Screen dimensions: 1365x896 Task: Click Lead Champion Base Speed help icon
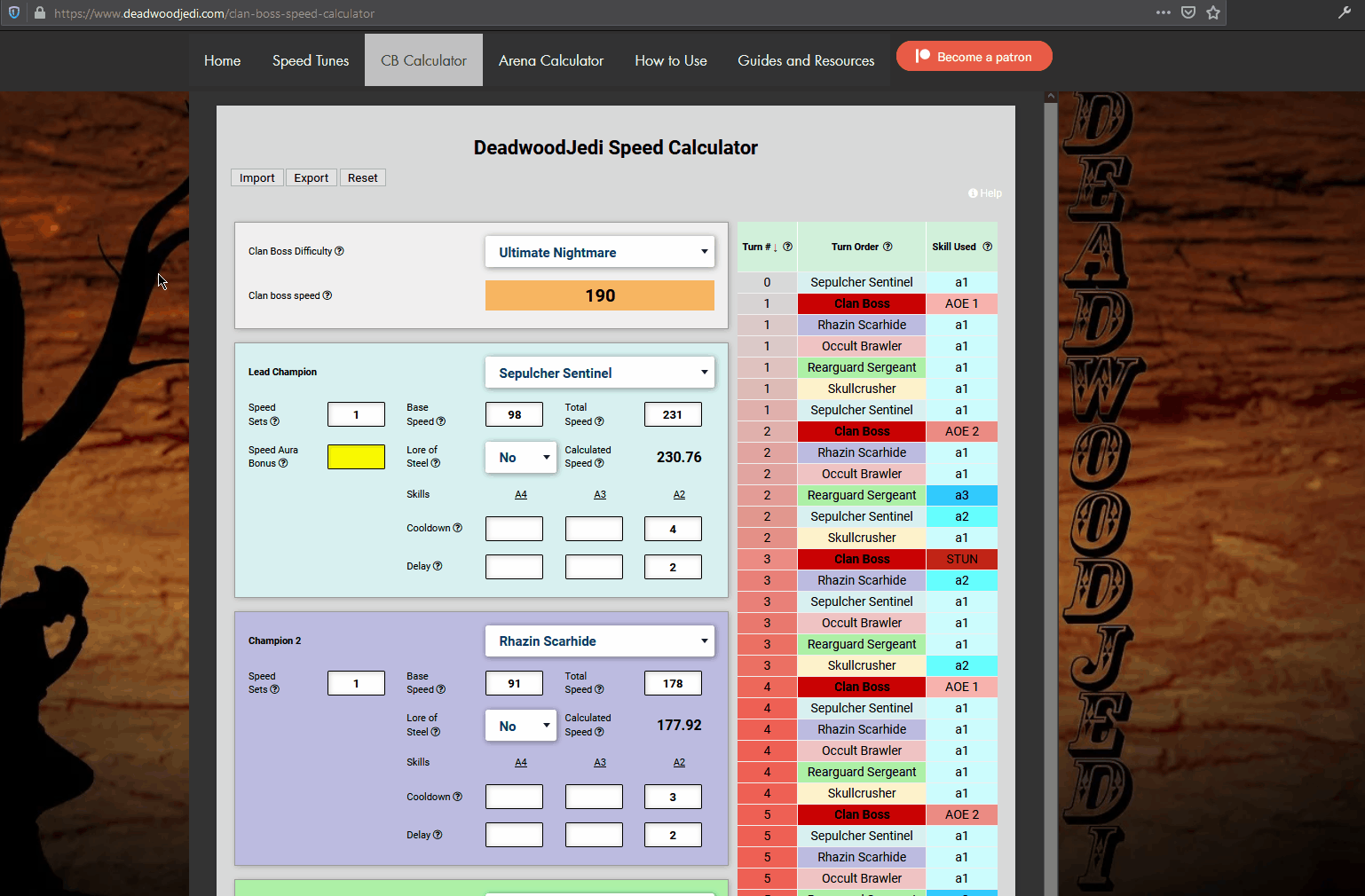pos(441,421)
